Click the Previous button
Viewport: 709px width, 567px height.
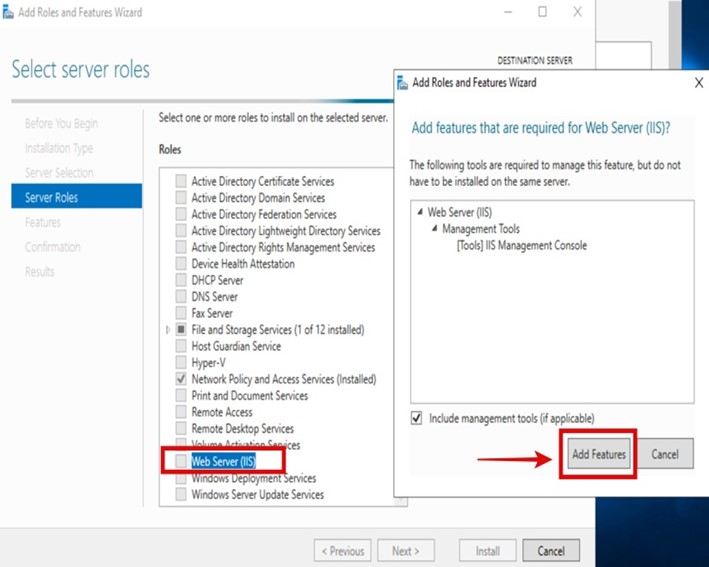343,551
